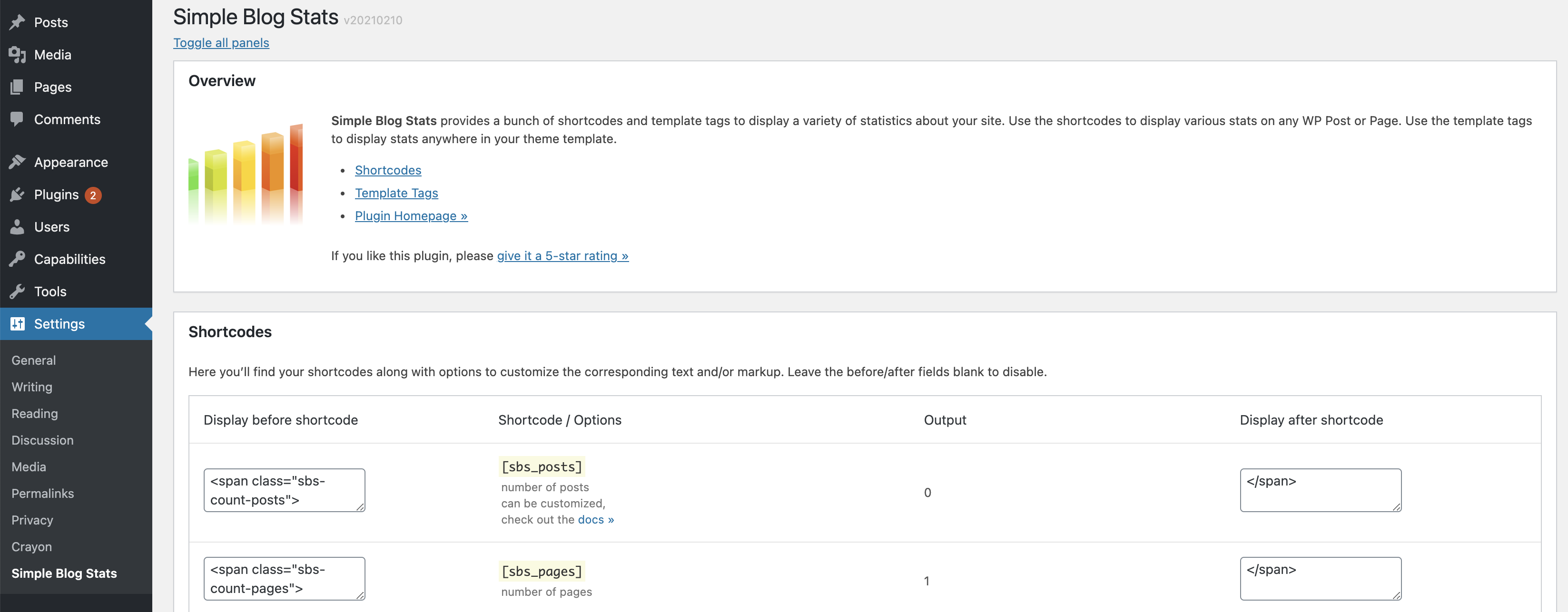Go to Crayon settings submenu

pos(32,547)
